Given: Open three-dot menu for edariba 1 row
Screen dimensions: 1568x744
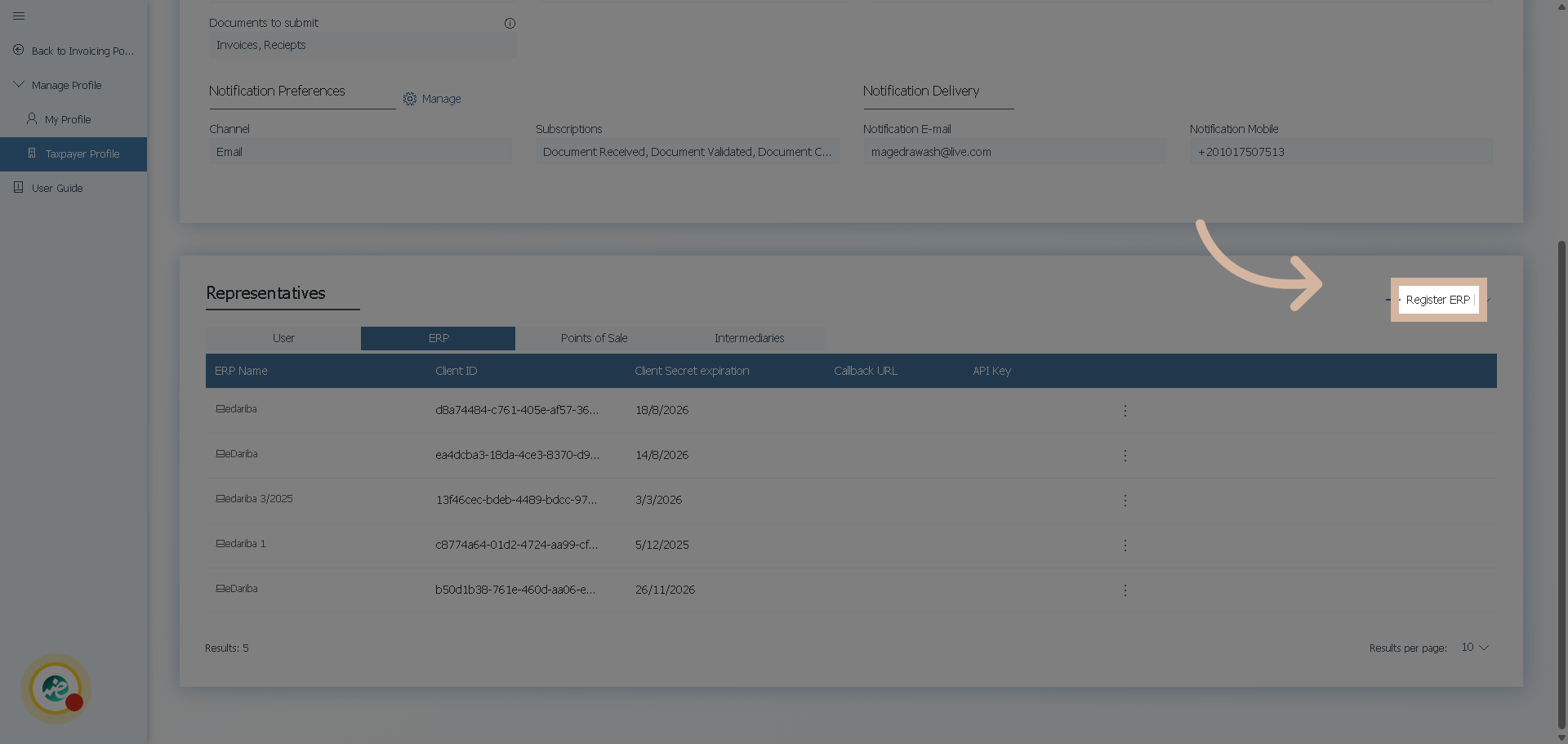Looking at the screenshot, I should point(1125,545).
